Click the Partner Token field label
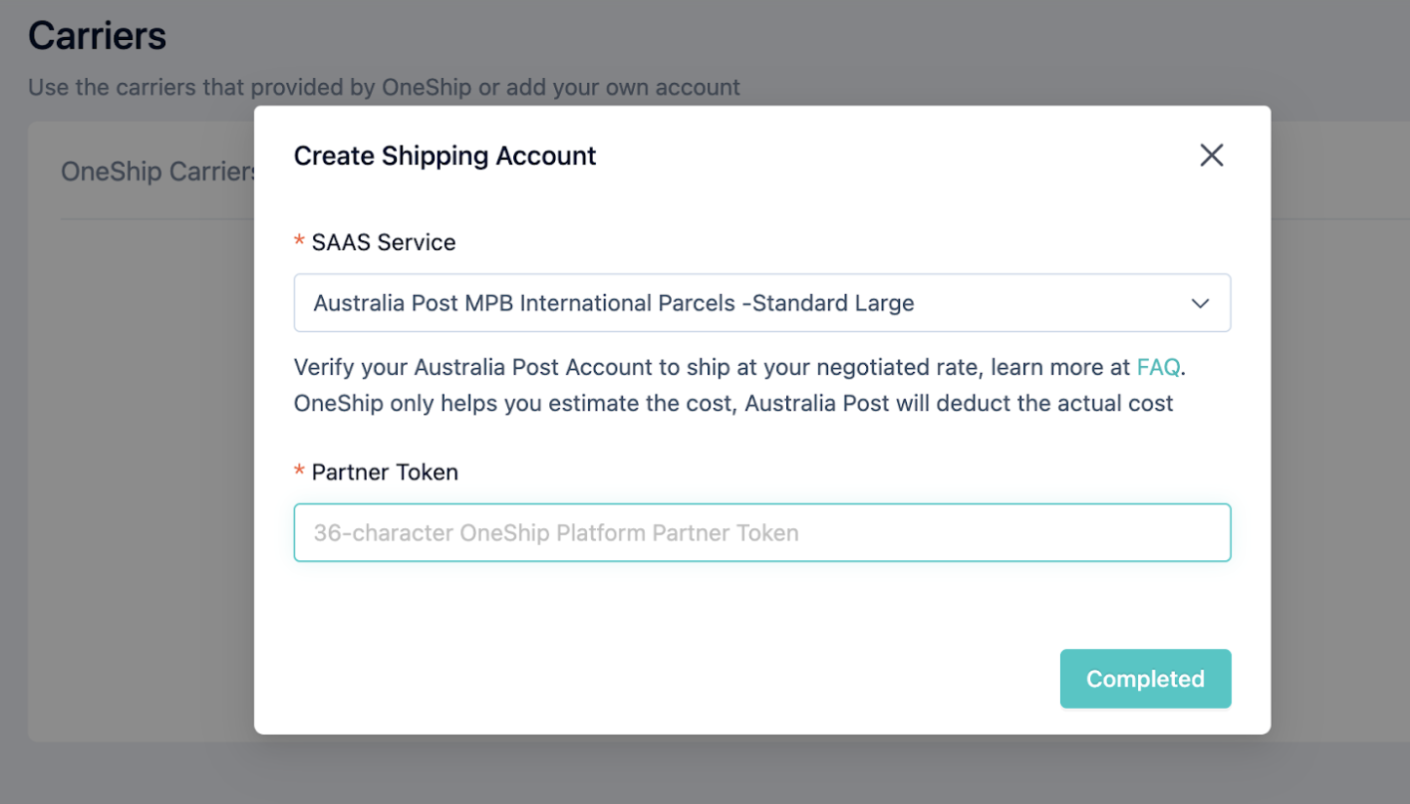 tap(385, 472)
